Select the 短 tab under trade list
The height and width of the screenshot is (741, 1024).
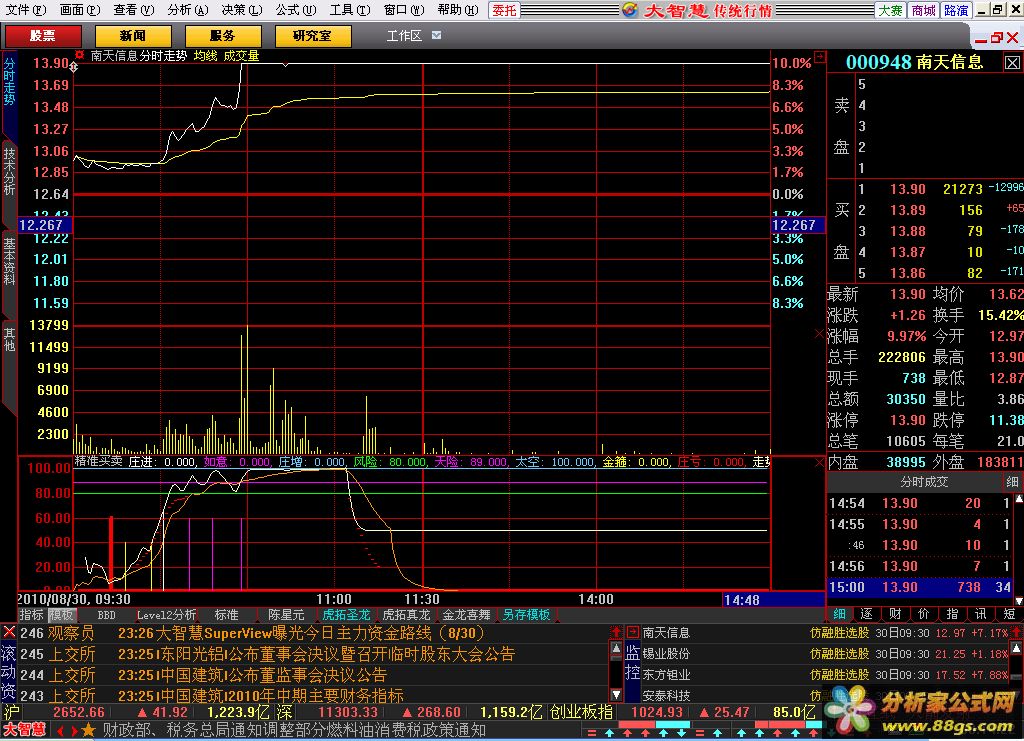pos(1009,614)
